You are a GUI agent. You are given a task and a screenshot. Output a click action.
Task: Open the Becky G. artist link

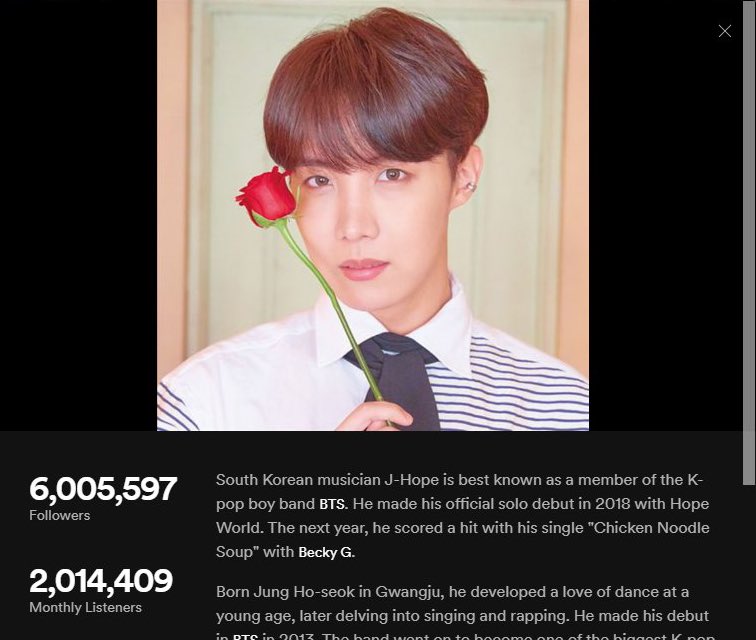pyautogui.click(x=326, y=552)
